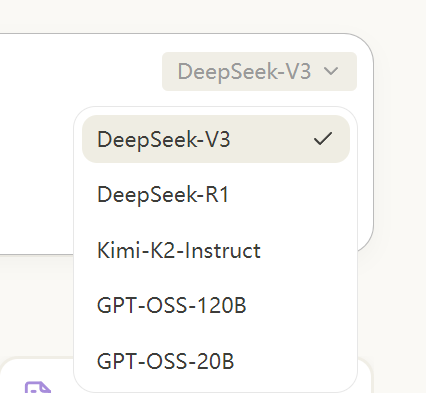Switch model to GPT-OSS-20B
The width and height of the screenshot is (426, 393).
216,361
